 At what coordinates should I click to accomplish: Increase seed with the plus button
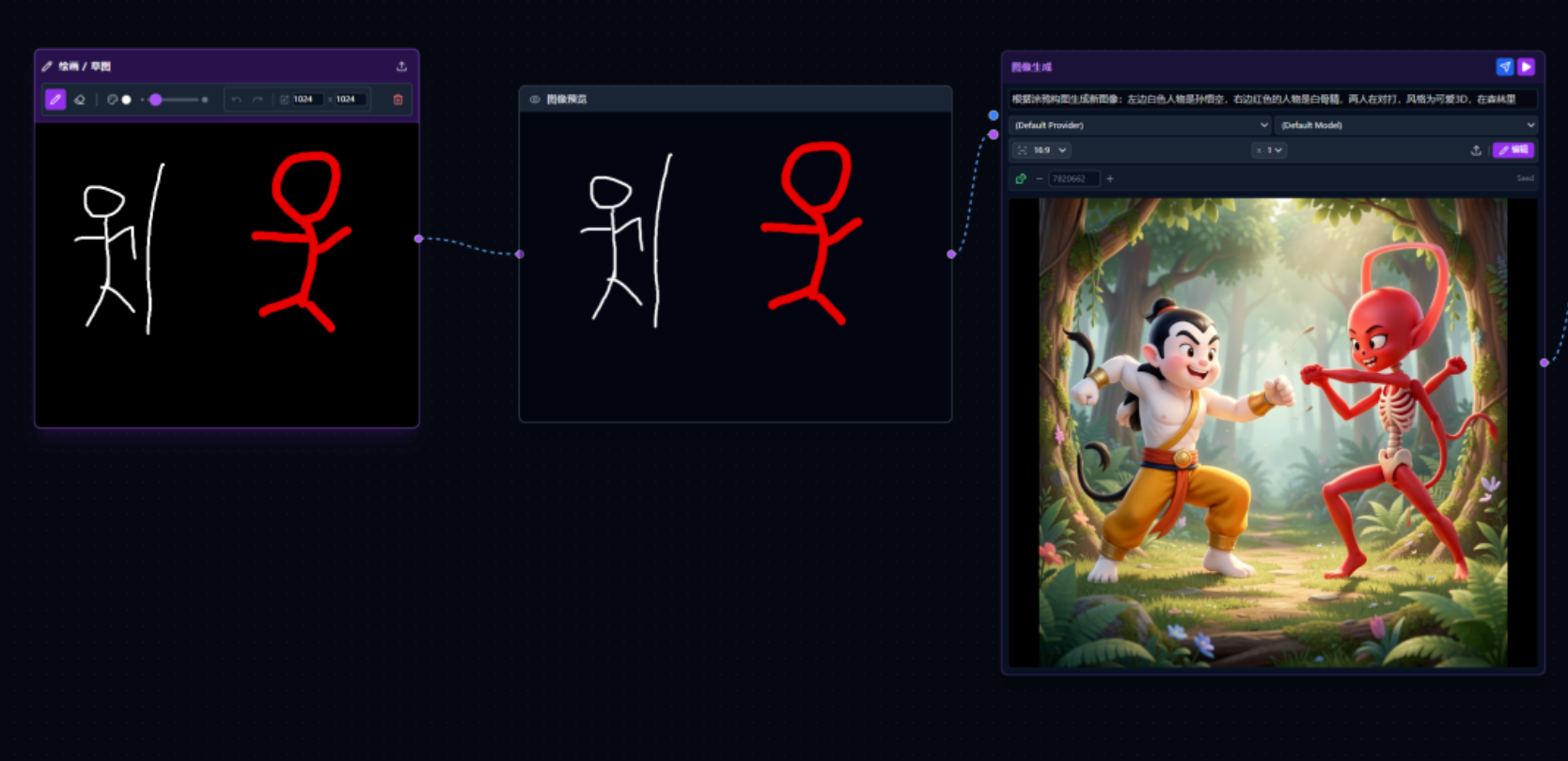pos(1110,179)
